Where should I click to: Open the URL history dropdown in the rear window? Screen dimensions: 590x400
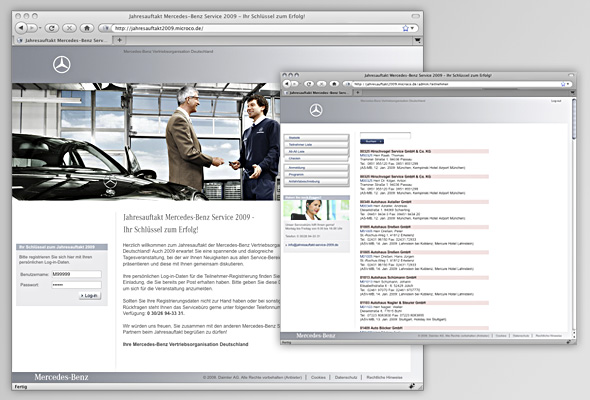412,28
